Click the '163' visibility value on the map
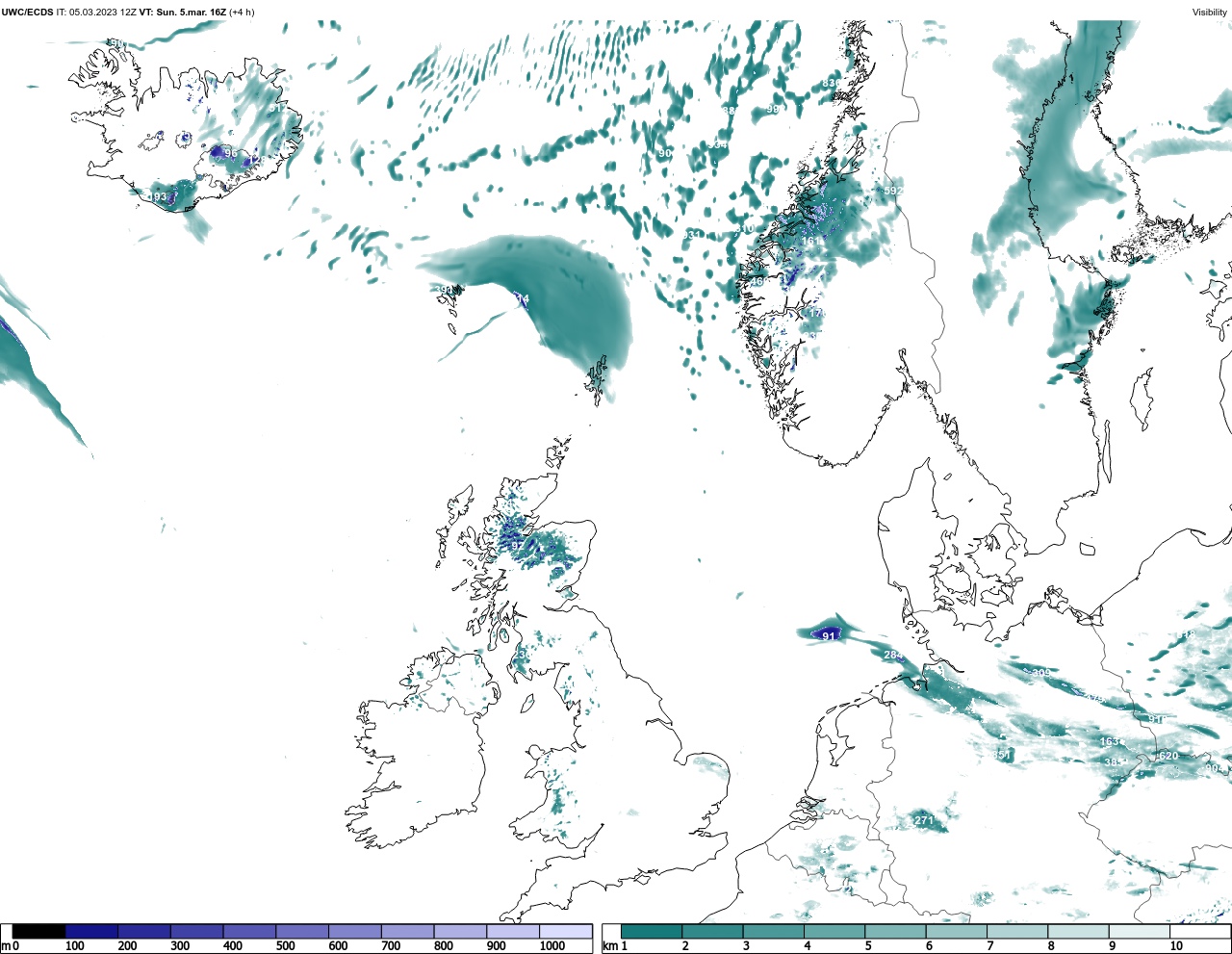1232x954 pixels. click(1110, 742)
